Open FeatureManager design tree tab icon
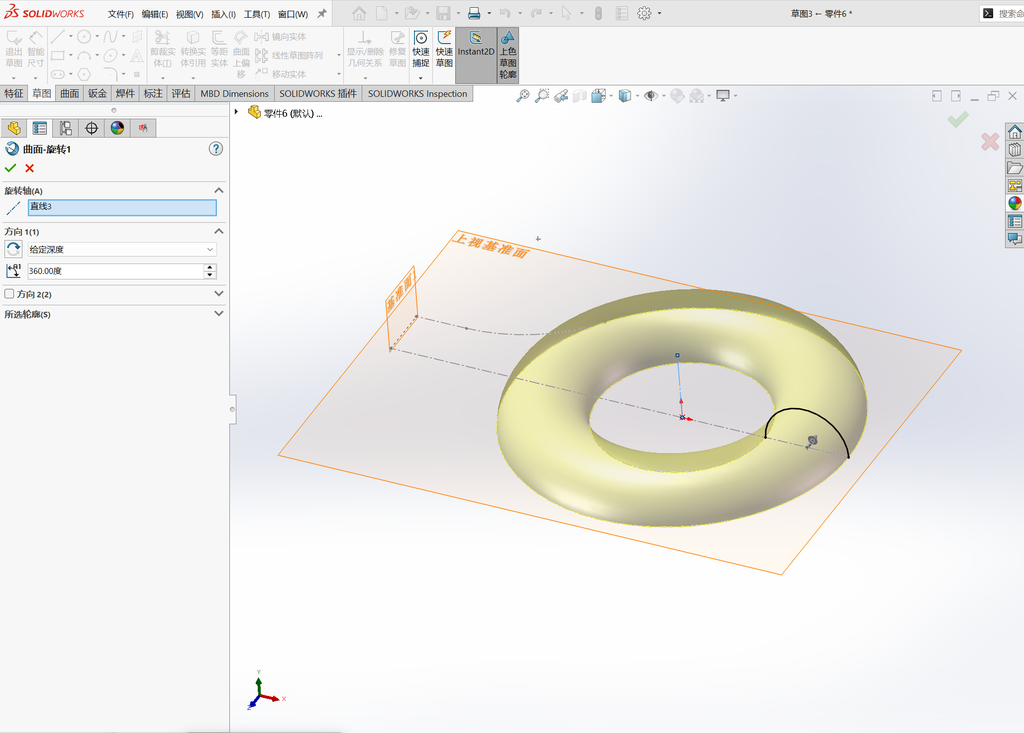Viewport: 1024px width, 733px height. [14, 128]
